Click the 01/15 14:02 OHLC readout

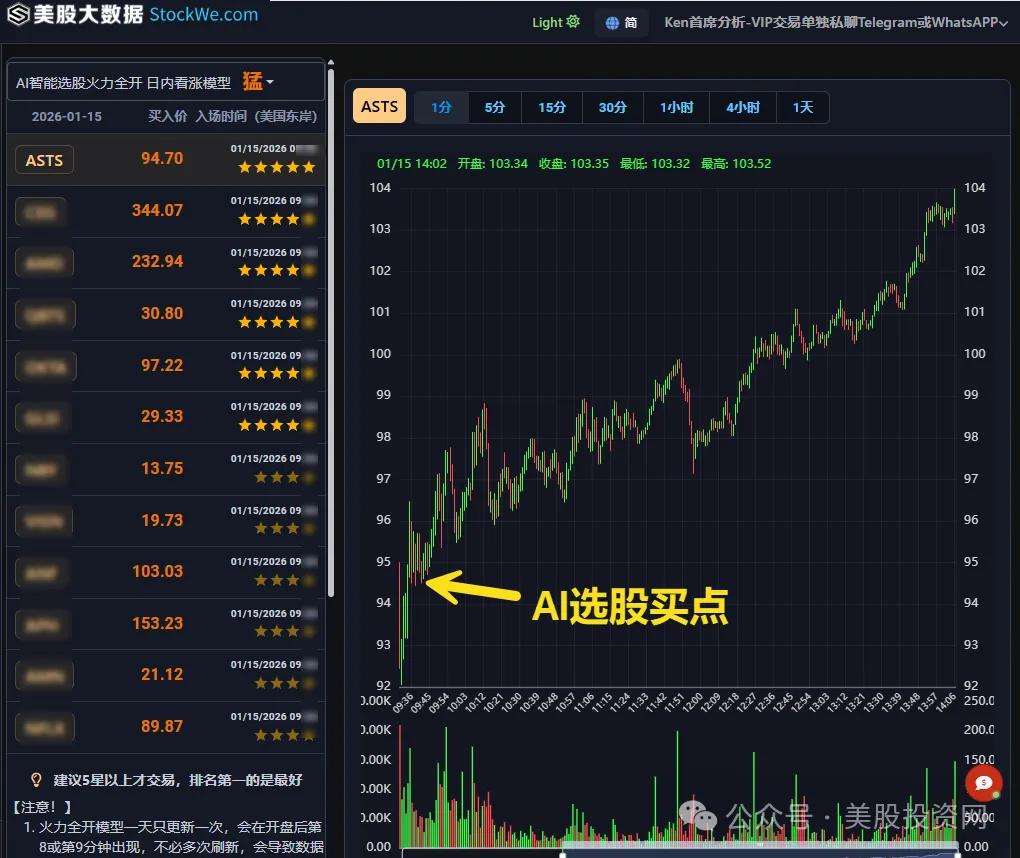click(x=573, y=163)
